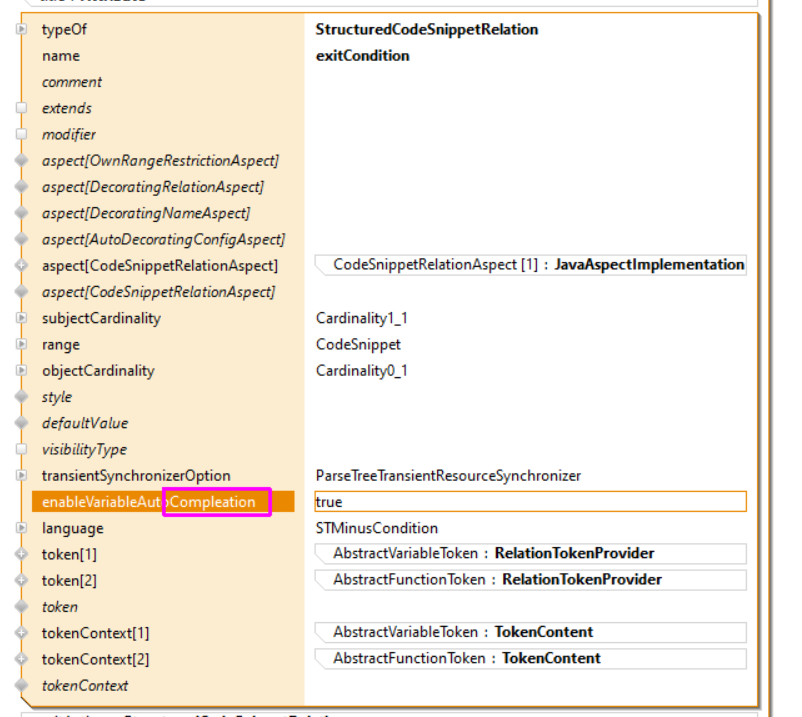Toggle the square box beside extends
This screenshot has width=802, height=717.
click(21, 108)
